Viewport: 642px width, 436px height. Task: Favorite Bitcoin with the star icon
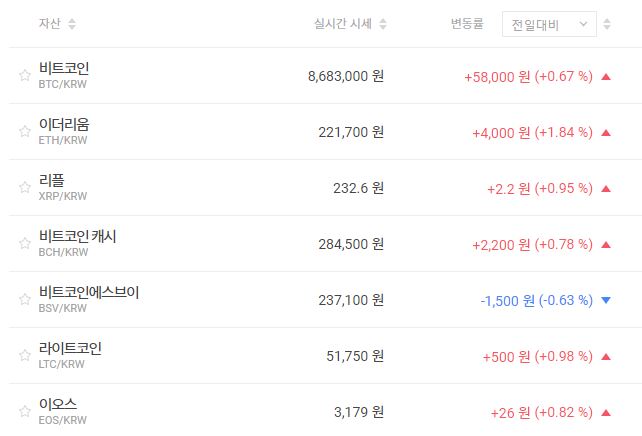(x=25, y=76)
